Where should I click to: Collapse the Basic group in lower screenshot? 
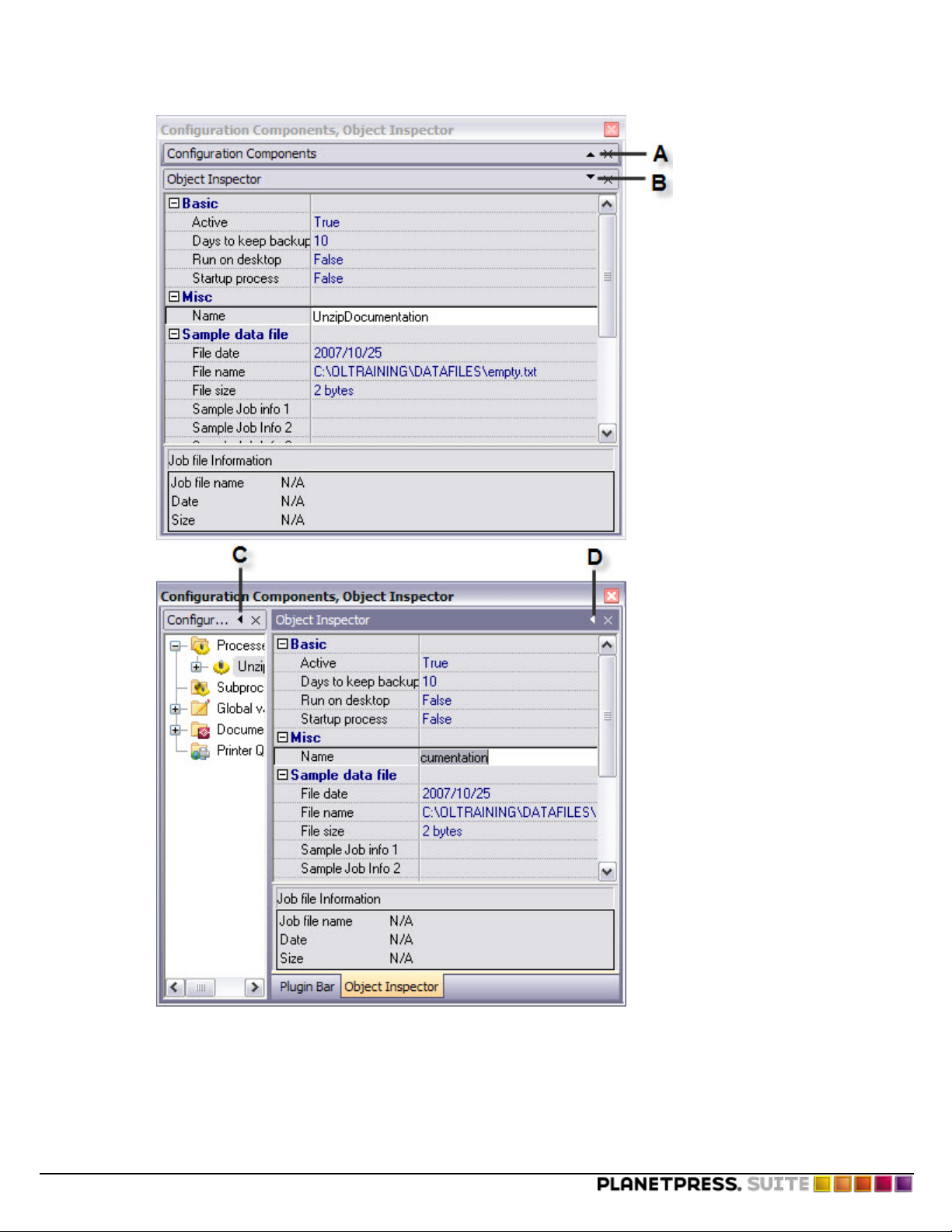pos(283,644)
